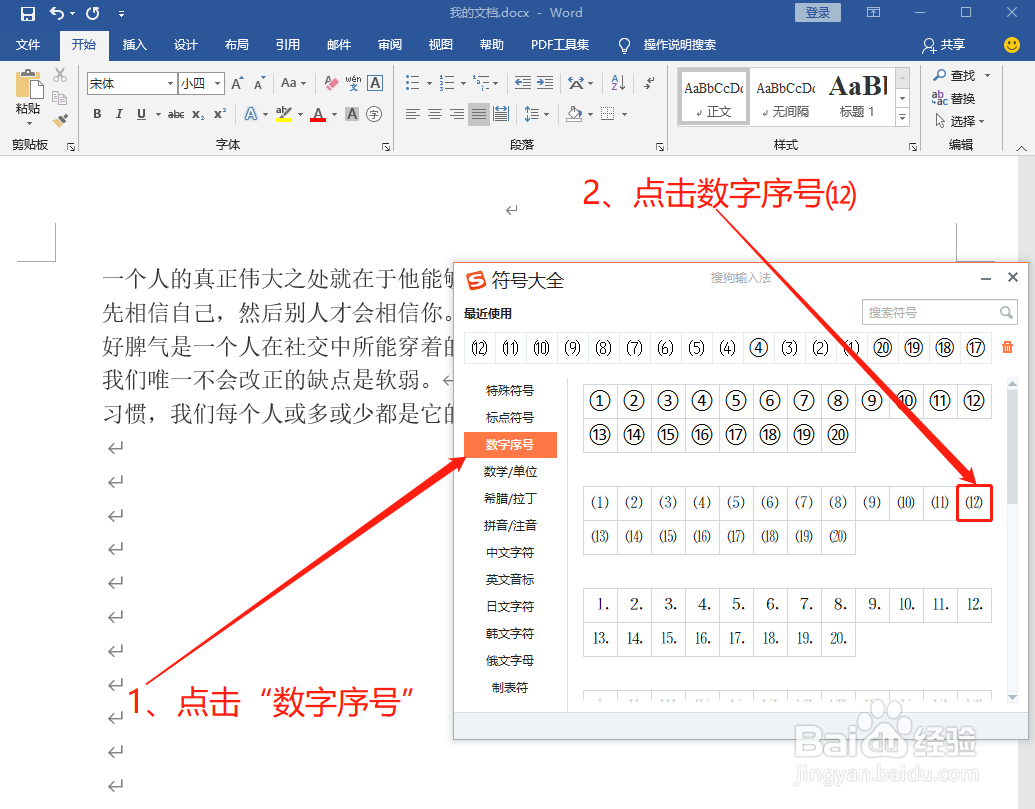Open the font name 宋体 dropdown

tap(170, 84)
